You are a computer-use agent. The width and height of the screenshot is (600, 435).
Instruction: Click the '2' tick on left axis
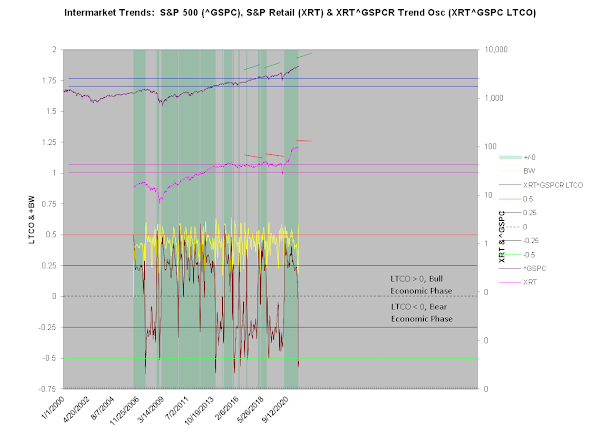tap(54, 49)
